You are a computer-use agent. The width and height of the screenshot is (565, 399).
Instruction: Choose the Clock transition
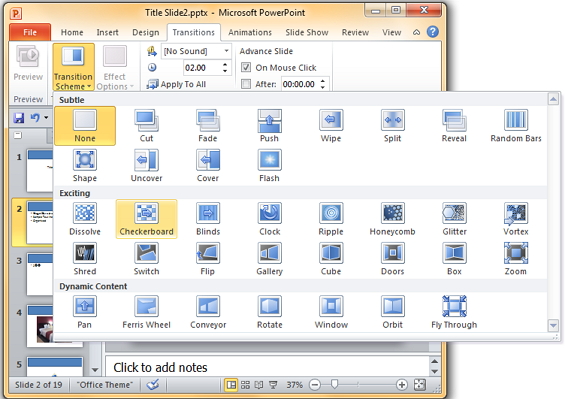click(269, 219)
